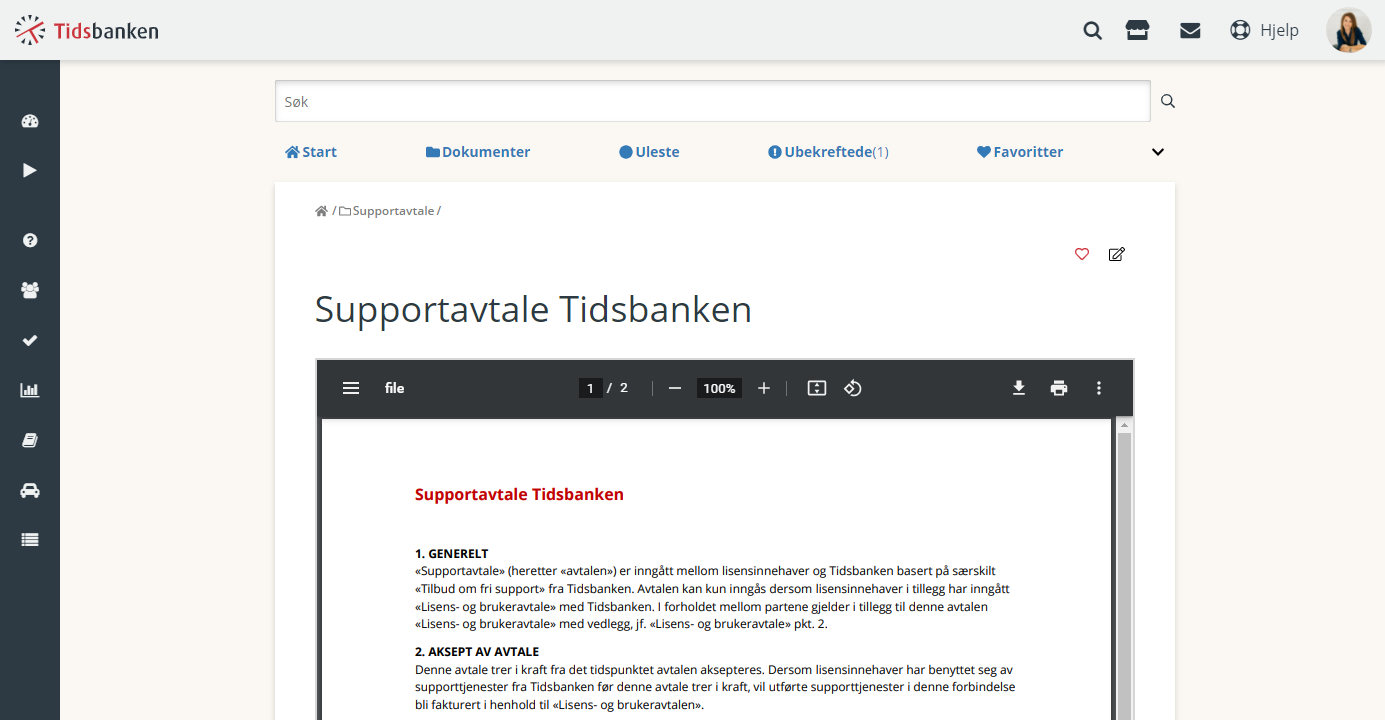Click the 100% zoom level field
1385x720 pixels.
(x=719, y=388)
